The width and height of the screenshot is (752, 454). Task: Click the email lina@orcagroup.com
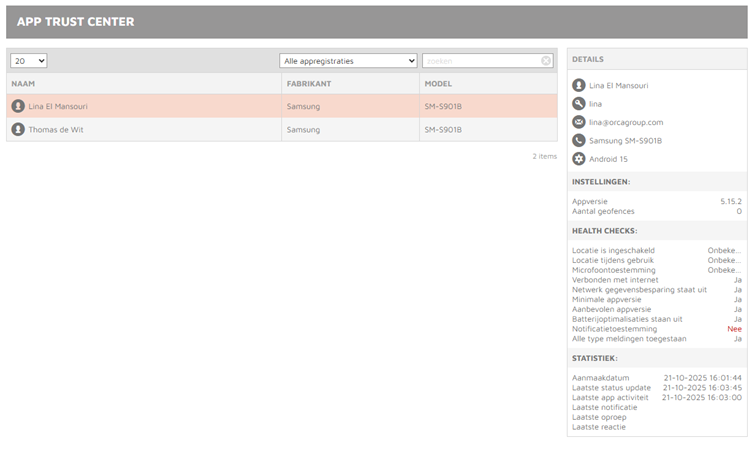click(626, 122)
